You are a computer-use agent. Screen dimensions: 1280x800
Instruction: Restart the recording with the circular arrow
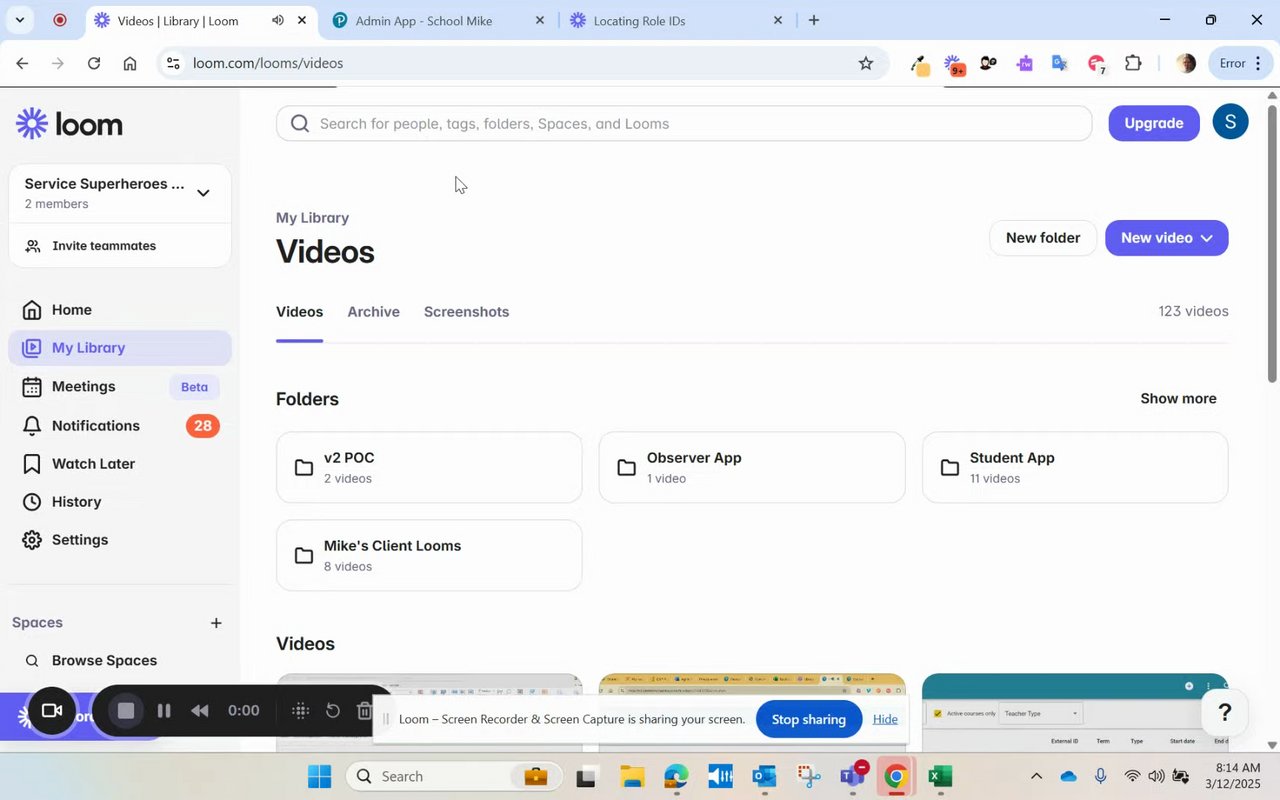click(x=333, y=711)
